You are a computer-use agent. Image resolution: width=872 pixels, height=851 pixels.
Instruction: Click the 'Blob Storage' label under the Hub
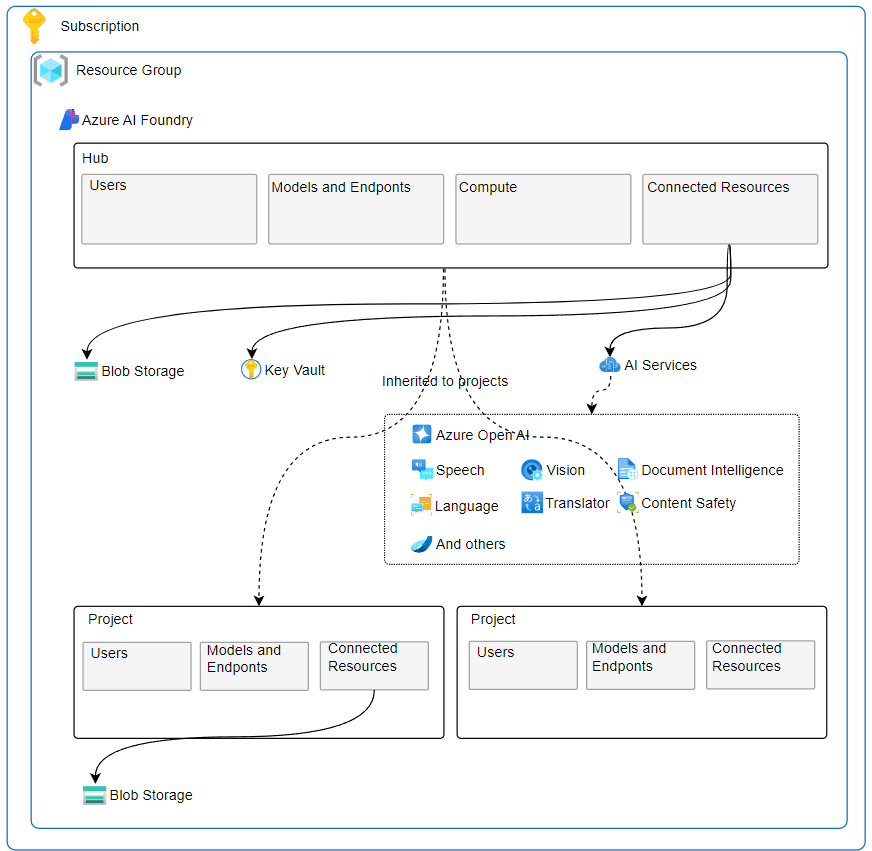[142, 371]
